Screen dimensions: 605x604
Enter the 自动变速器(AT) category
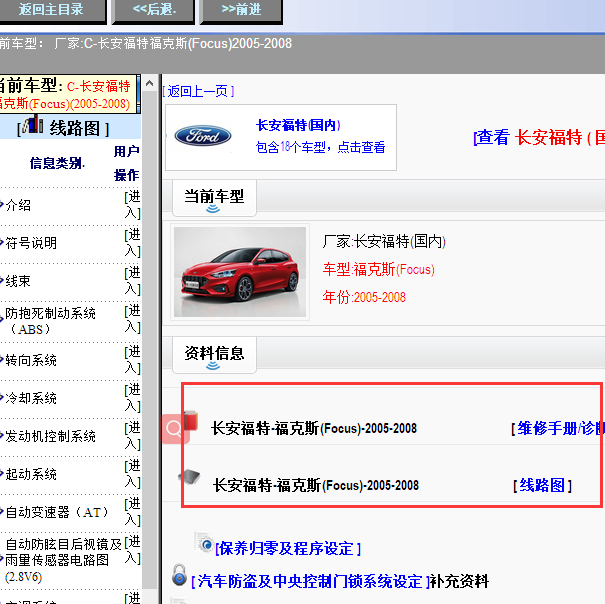[x=132, y=512]
